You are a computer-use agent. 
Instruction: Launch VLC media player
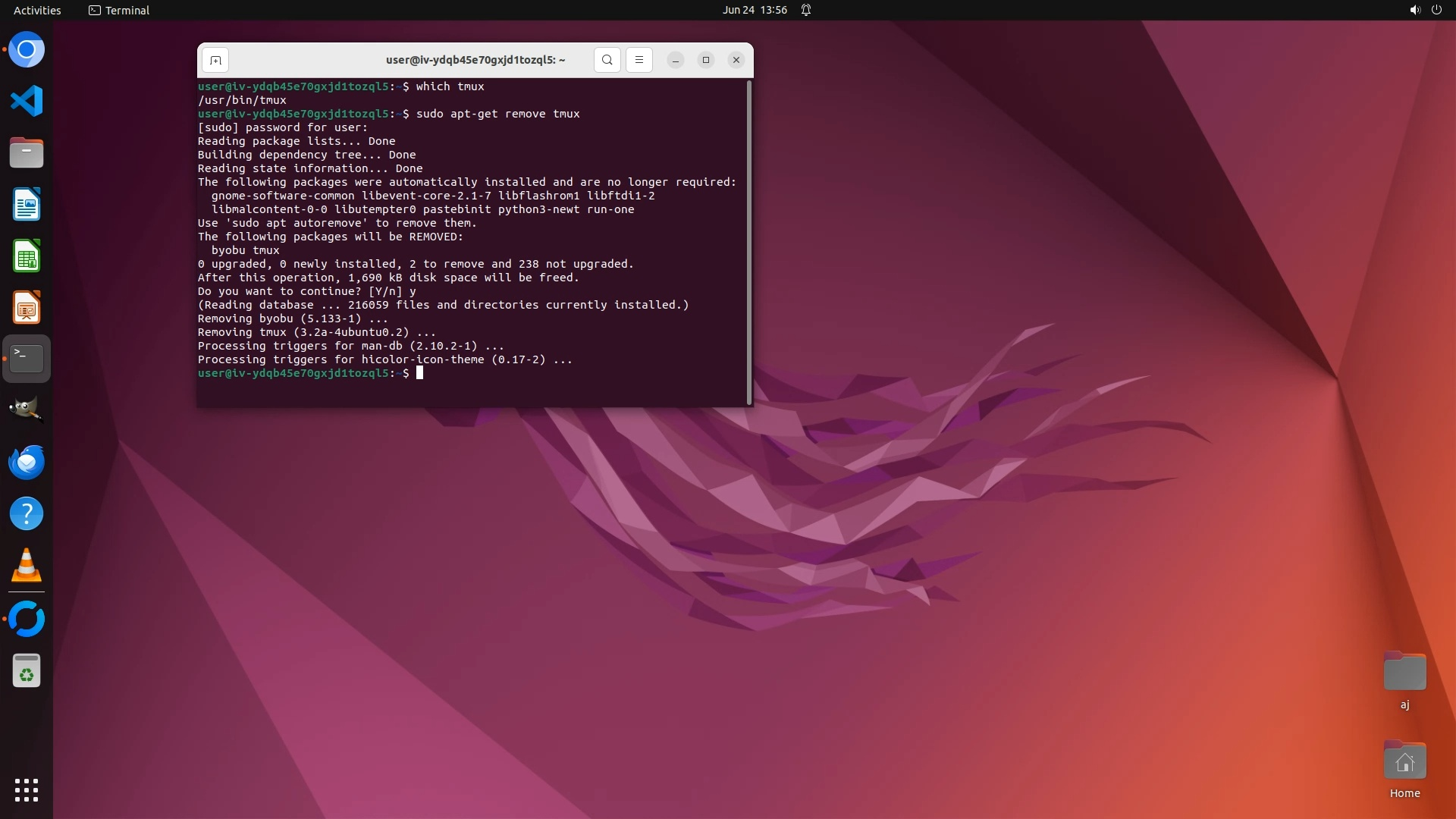tap(27, 566)
